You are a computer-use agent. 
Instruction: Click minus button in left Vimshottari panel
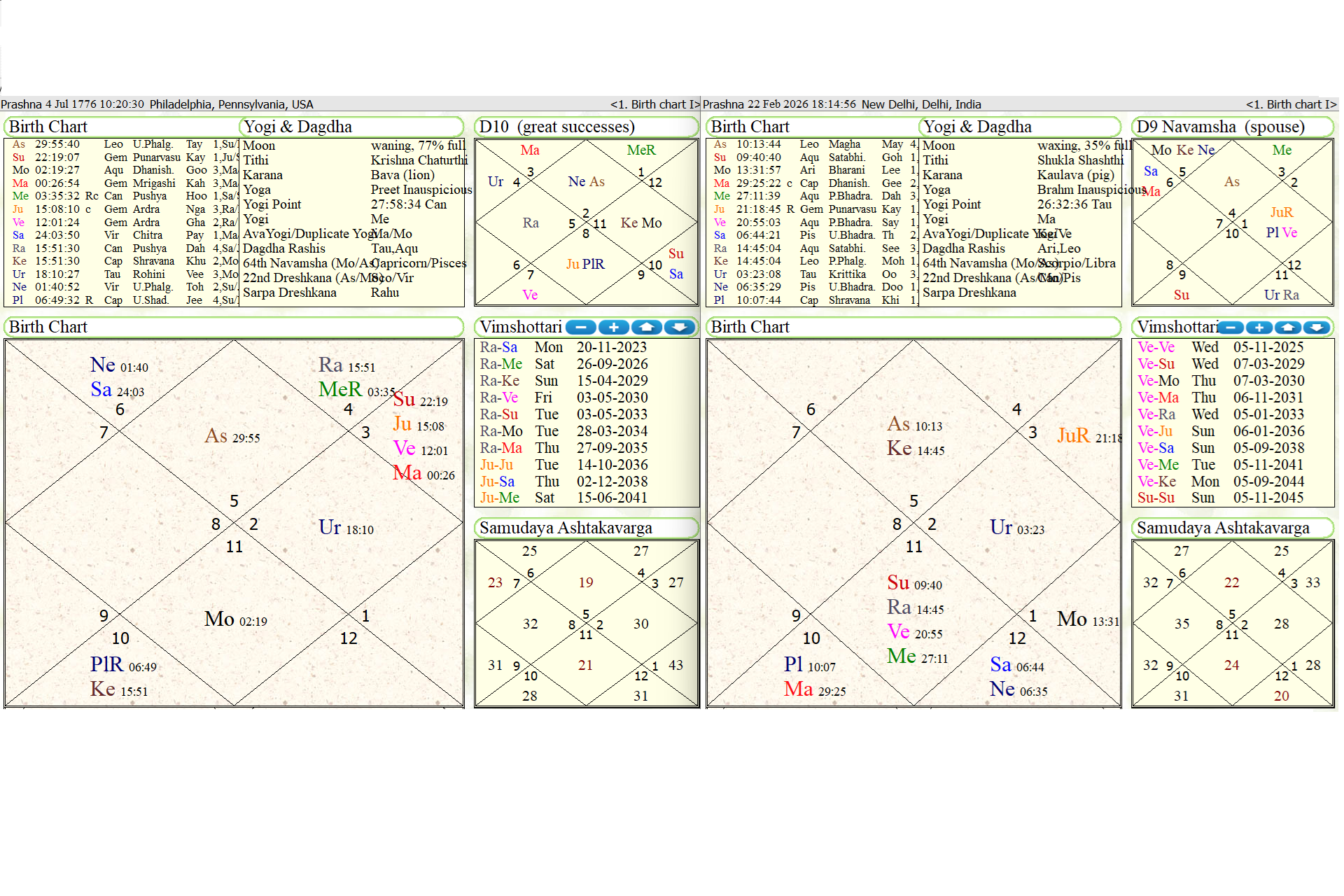(580, 327)
